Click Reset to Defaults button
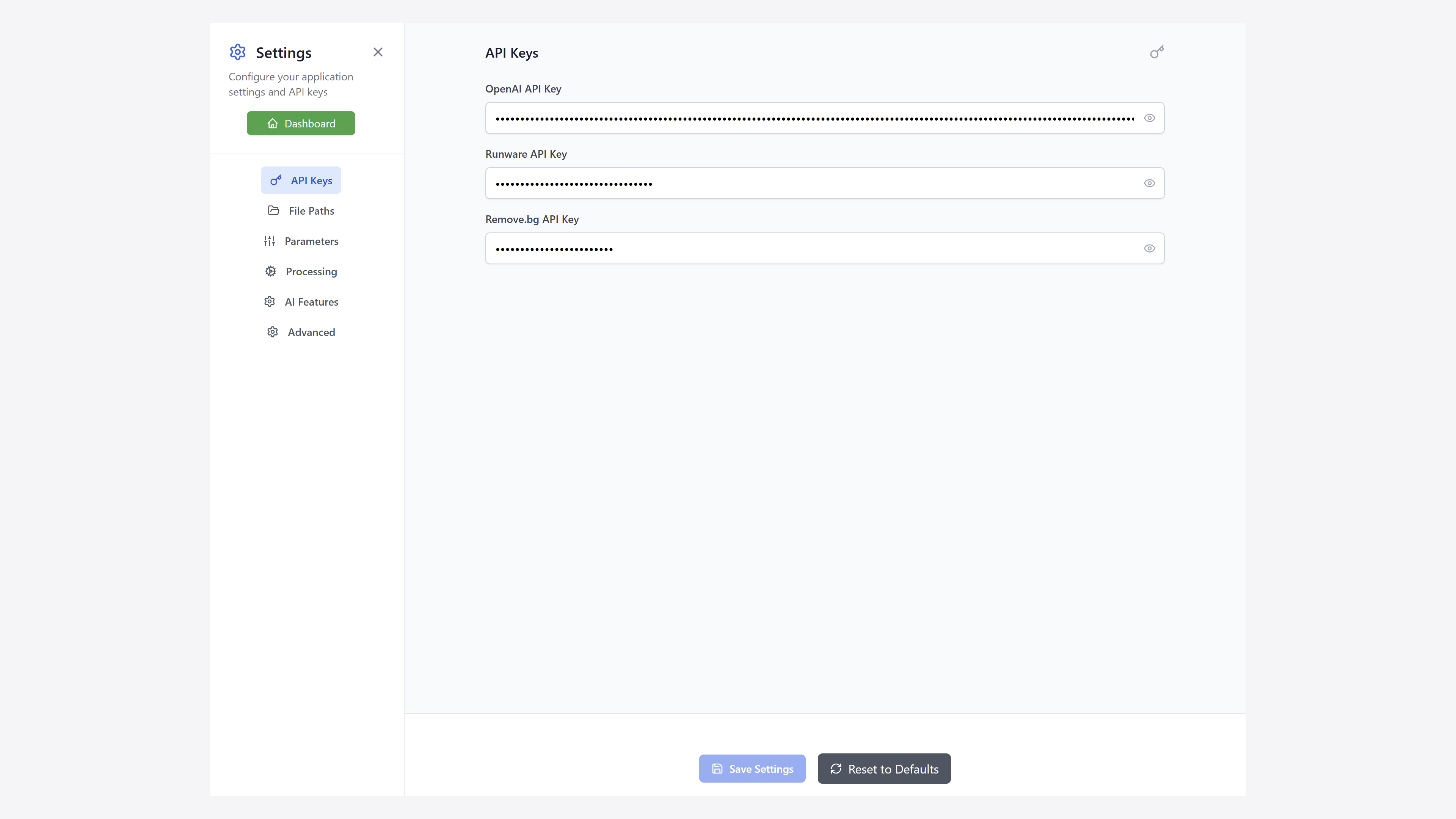This screenshot has height=819, width=1456. click(883, 769)
